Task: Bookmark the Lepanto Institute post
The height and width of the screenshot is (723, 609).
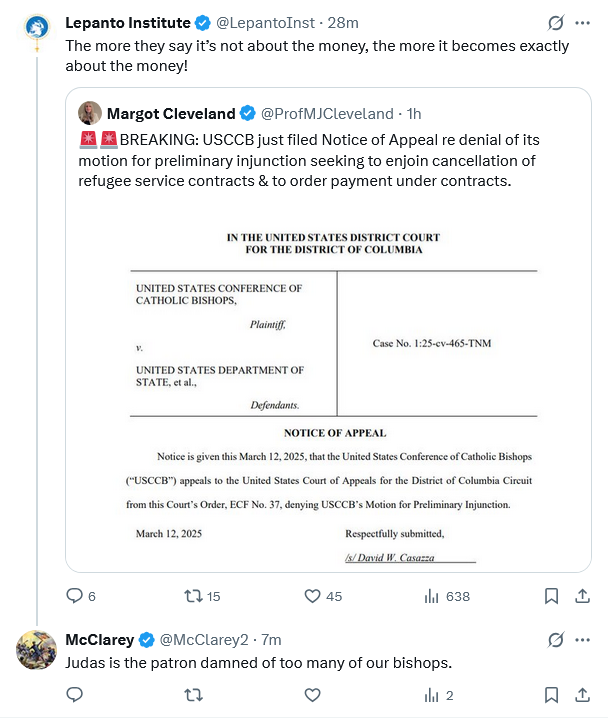Action: click(x=551, y=596)
